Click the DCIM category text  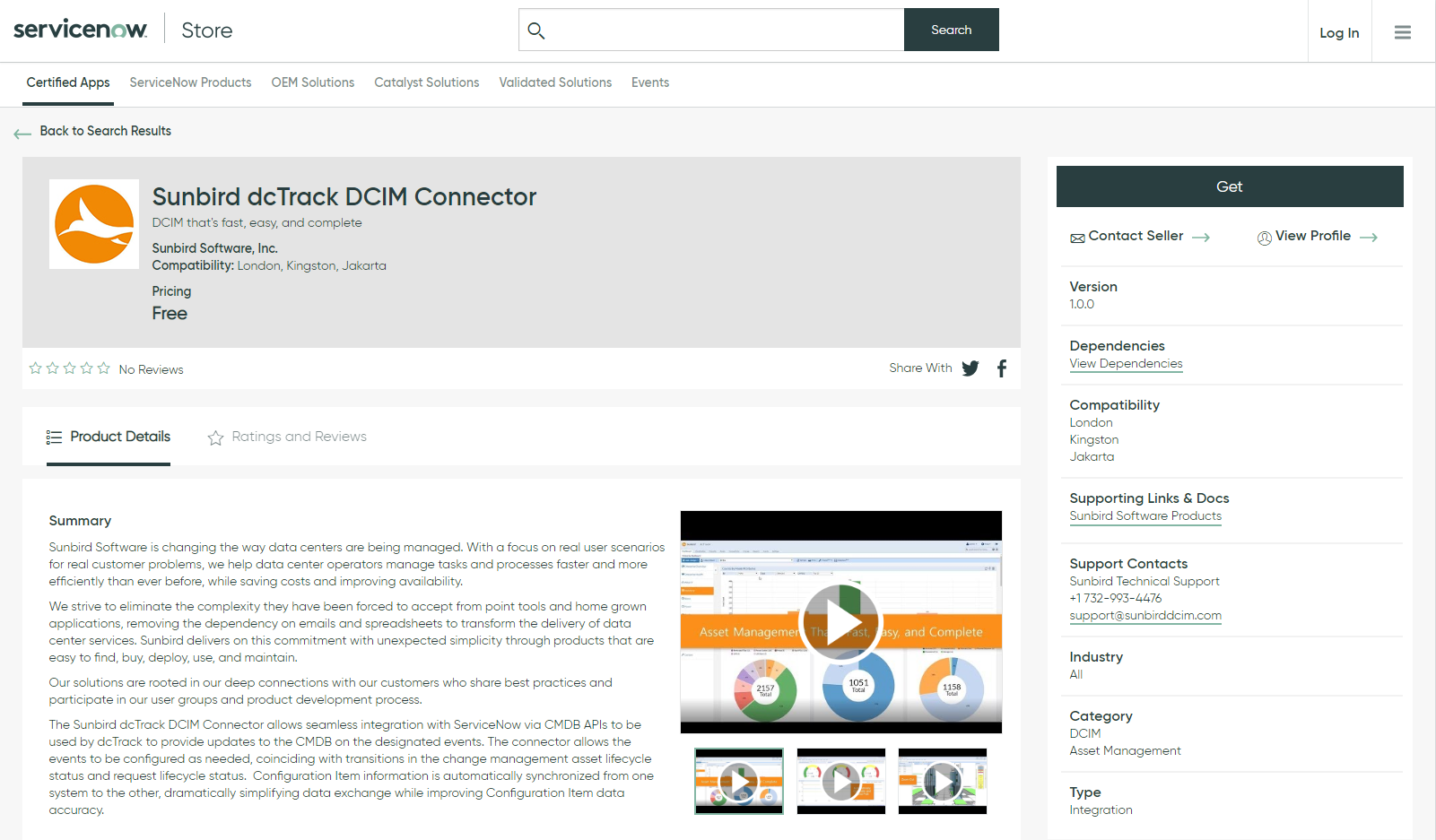click(1084, 733)
